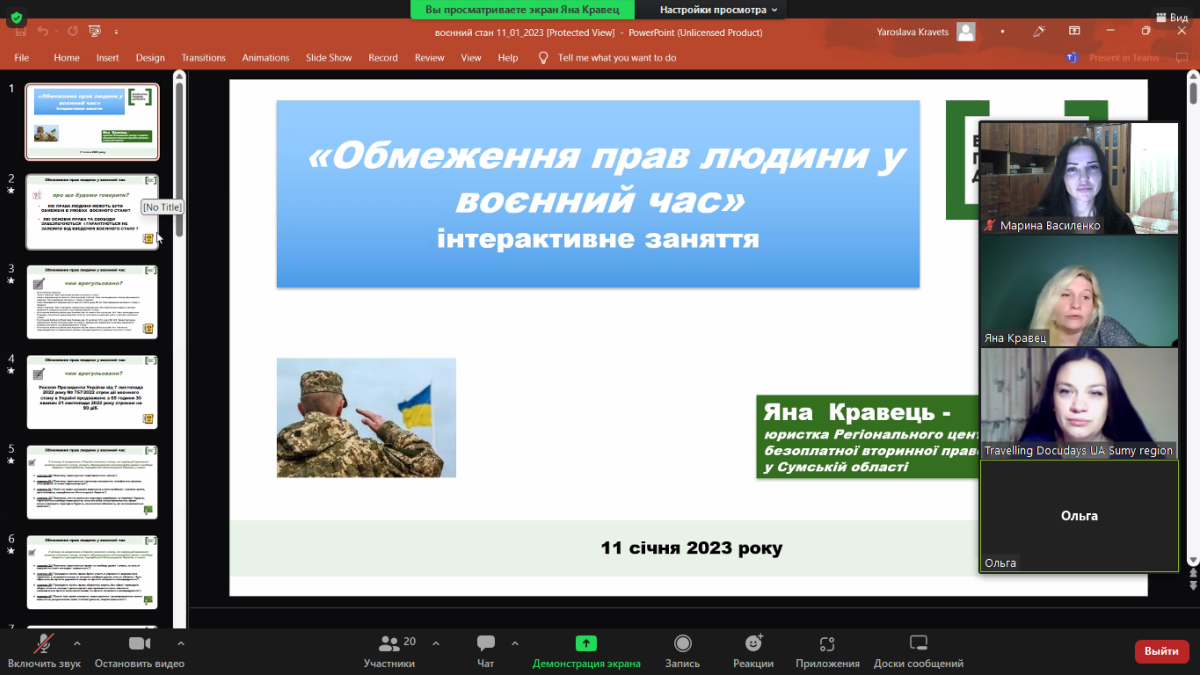Open Настройки просмотра dropdown
This screenshot has height=675, width=1200.
718,10
